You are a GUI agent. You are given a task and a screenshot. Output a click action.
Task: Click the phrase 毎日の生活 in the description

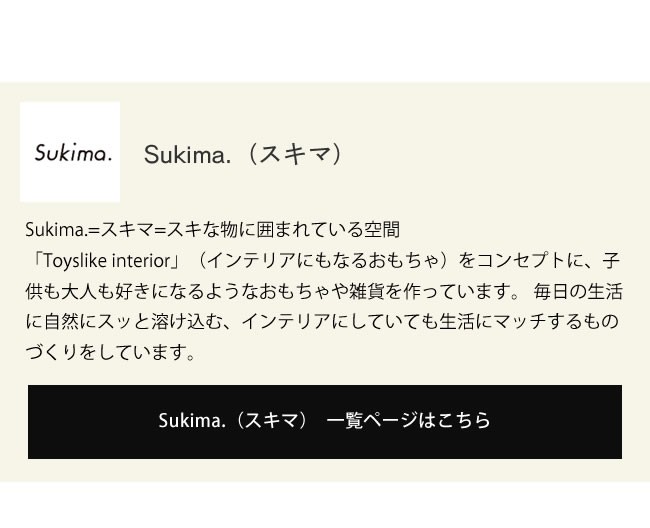click(x=578, y=291)
